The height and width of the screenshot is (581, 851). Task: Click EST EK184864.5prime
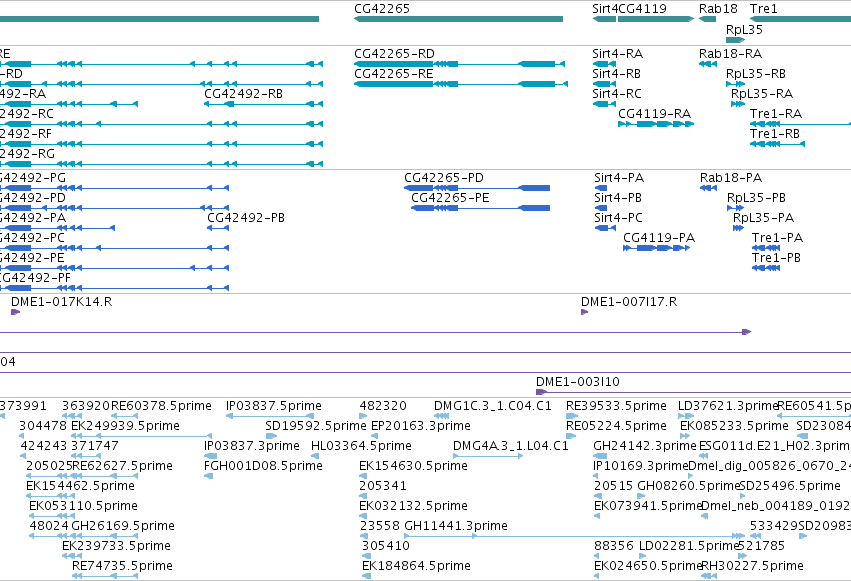tap(367, 577)
